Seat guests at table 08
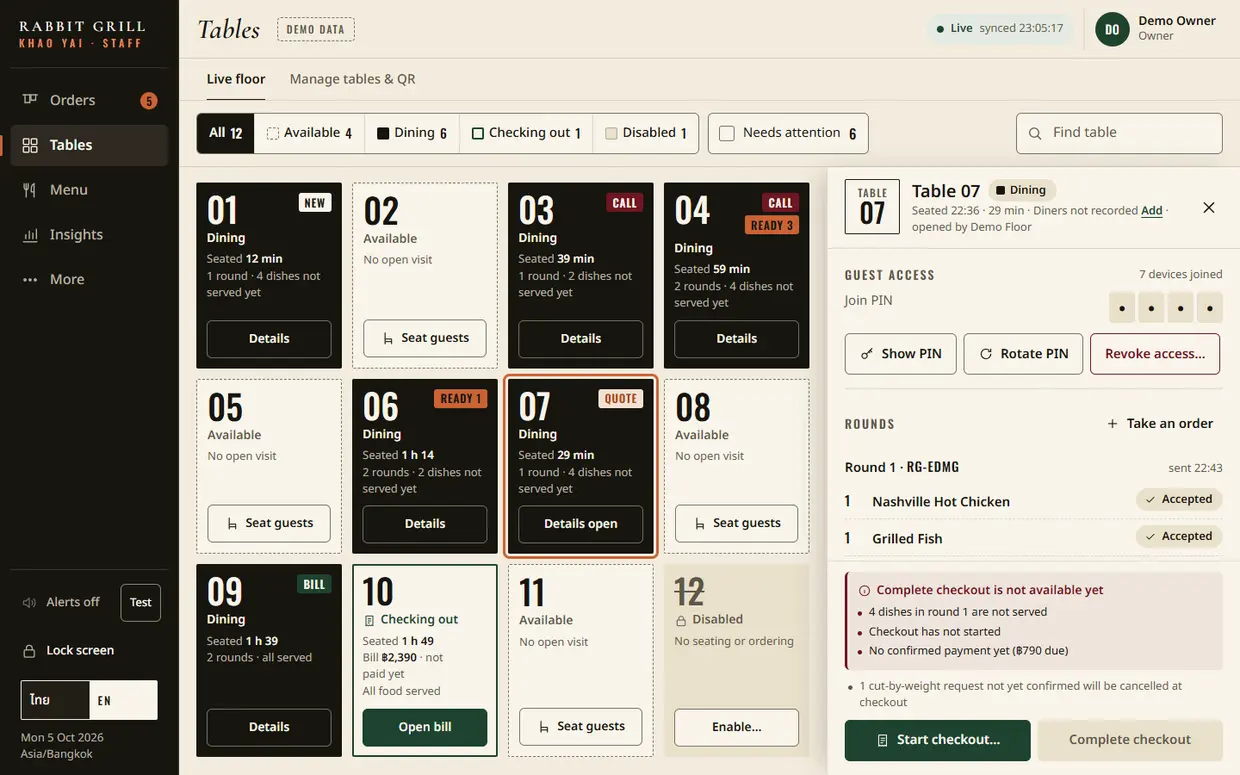The height and width of the screenshot is (775, 1240). point(737,523)
